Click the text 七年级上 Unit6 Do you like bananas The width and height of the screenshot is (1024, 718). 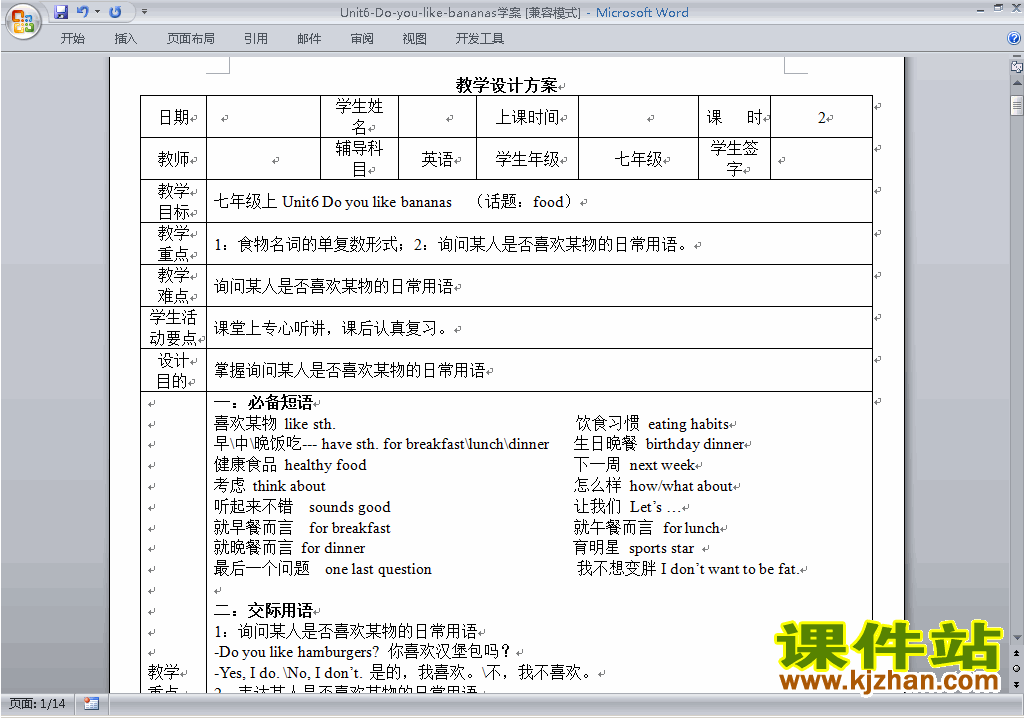tap(332, 202)
